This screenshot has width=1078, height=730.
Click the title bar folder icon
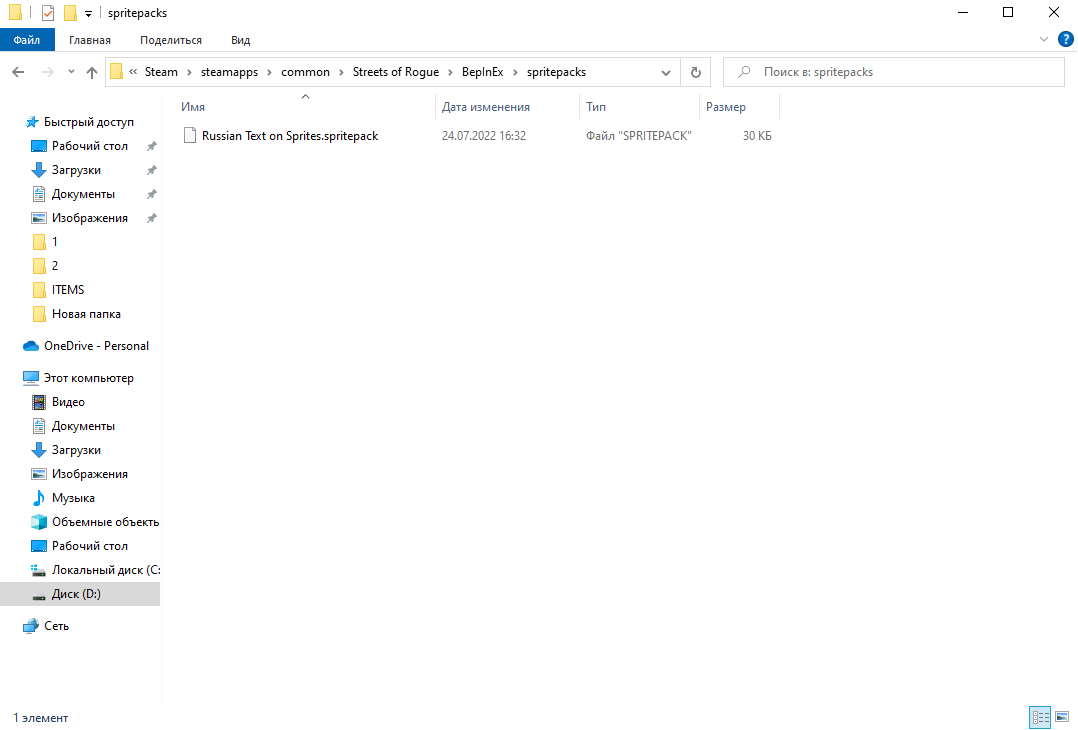coord(15,12)
